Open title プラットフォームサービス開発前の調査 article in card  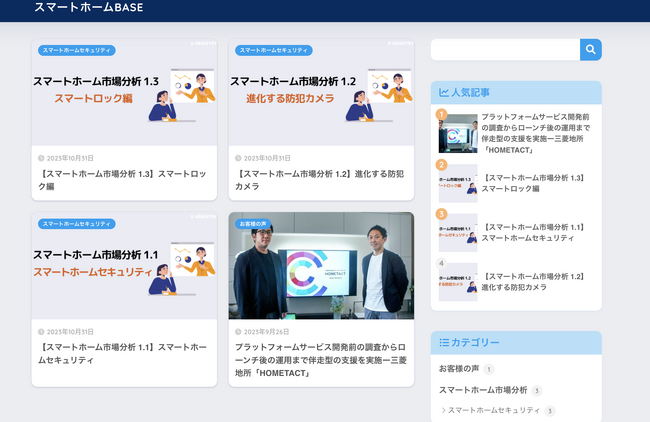tap(321, 360)
